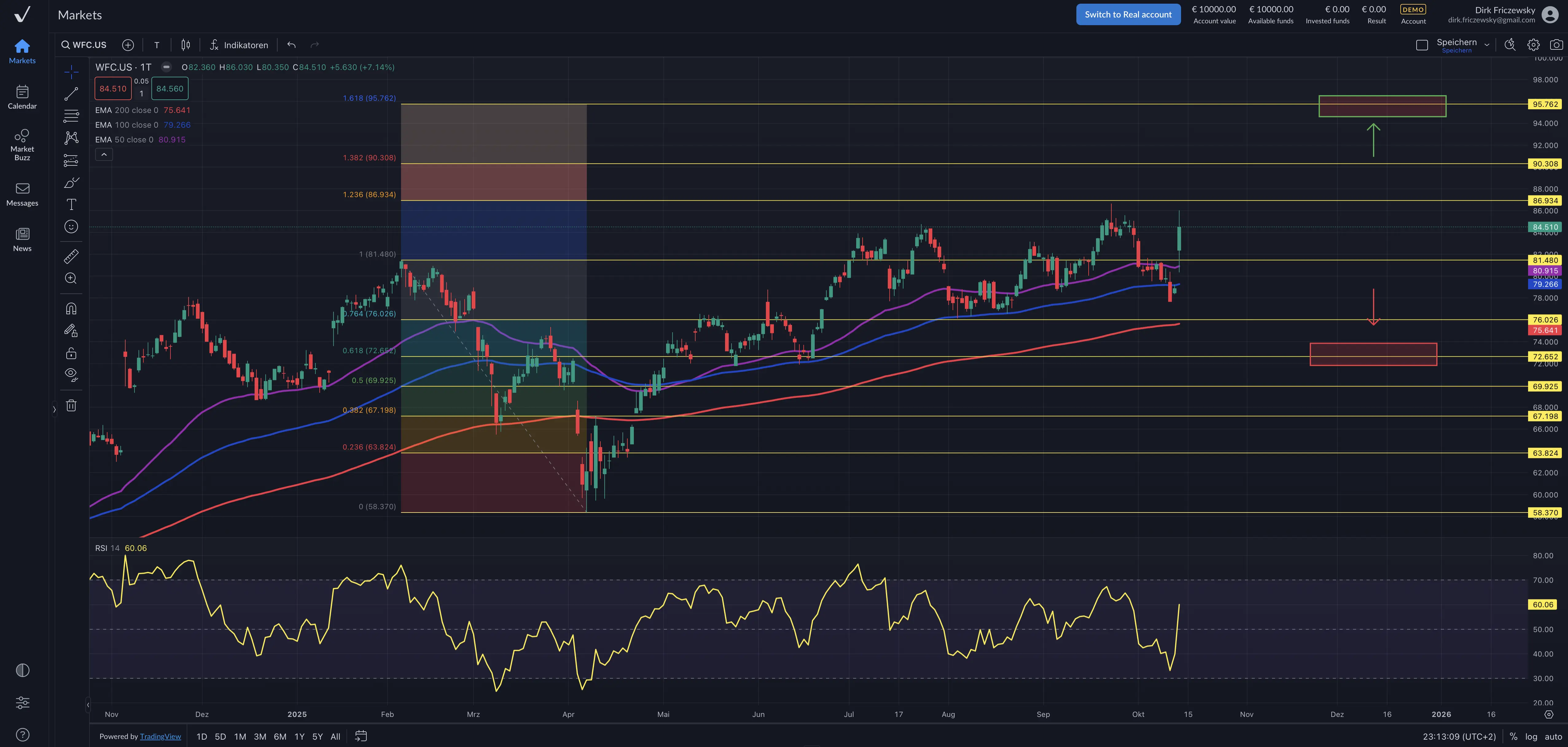Select the trend line drawing tool
Viewport: 1568px width, 747px height.
pyautogui.click(x=71, y=93)
